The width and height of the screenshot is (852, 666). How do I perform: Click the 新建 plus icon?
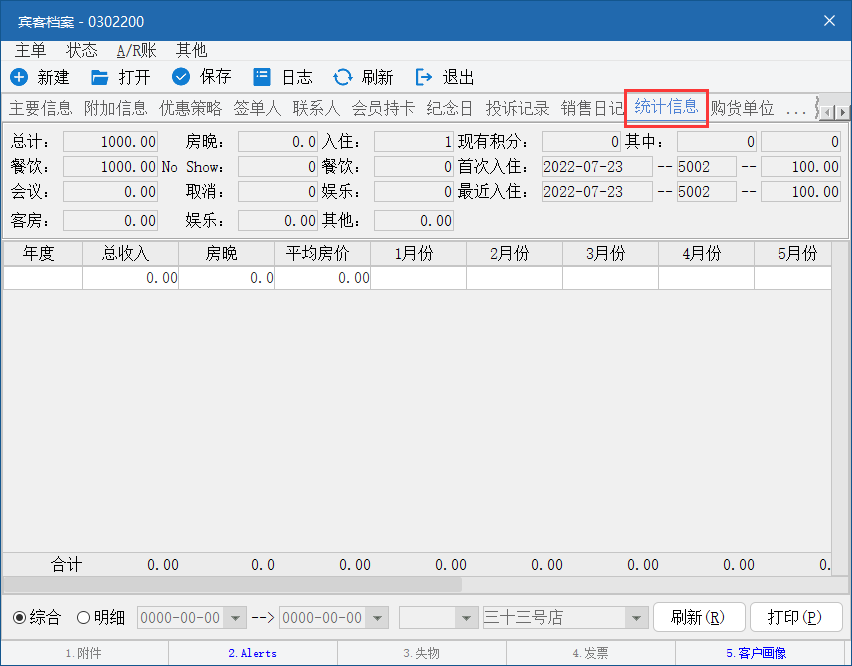click(x=19, y=77)
